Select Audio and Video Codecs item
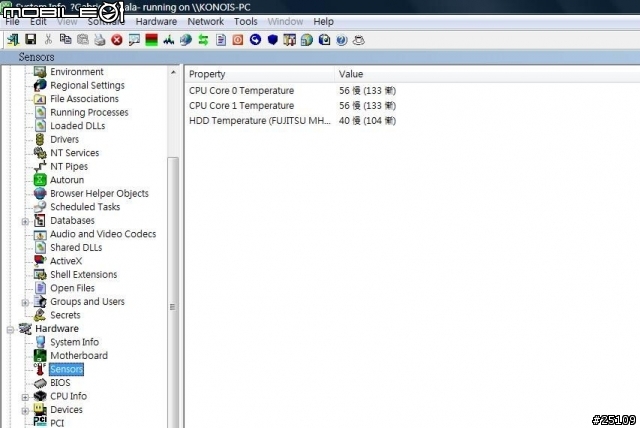 coord(103,234)
